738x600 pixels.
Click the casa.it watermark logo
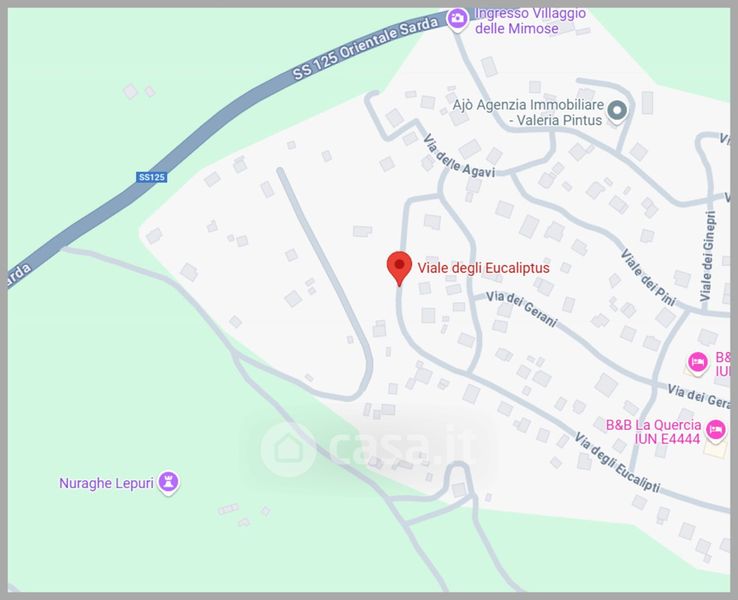pos(367,448)
